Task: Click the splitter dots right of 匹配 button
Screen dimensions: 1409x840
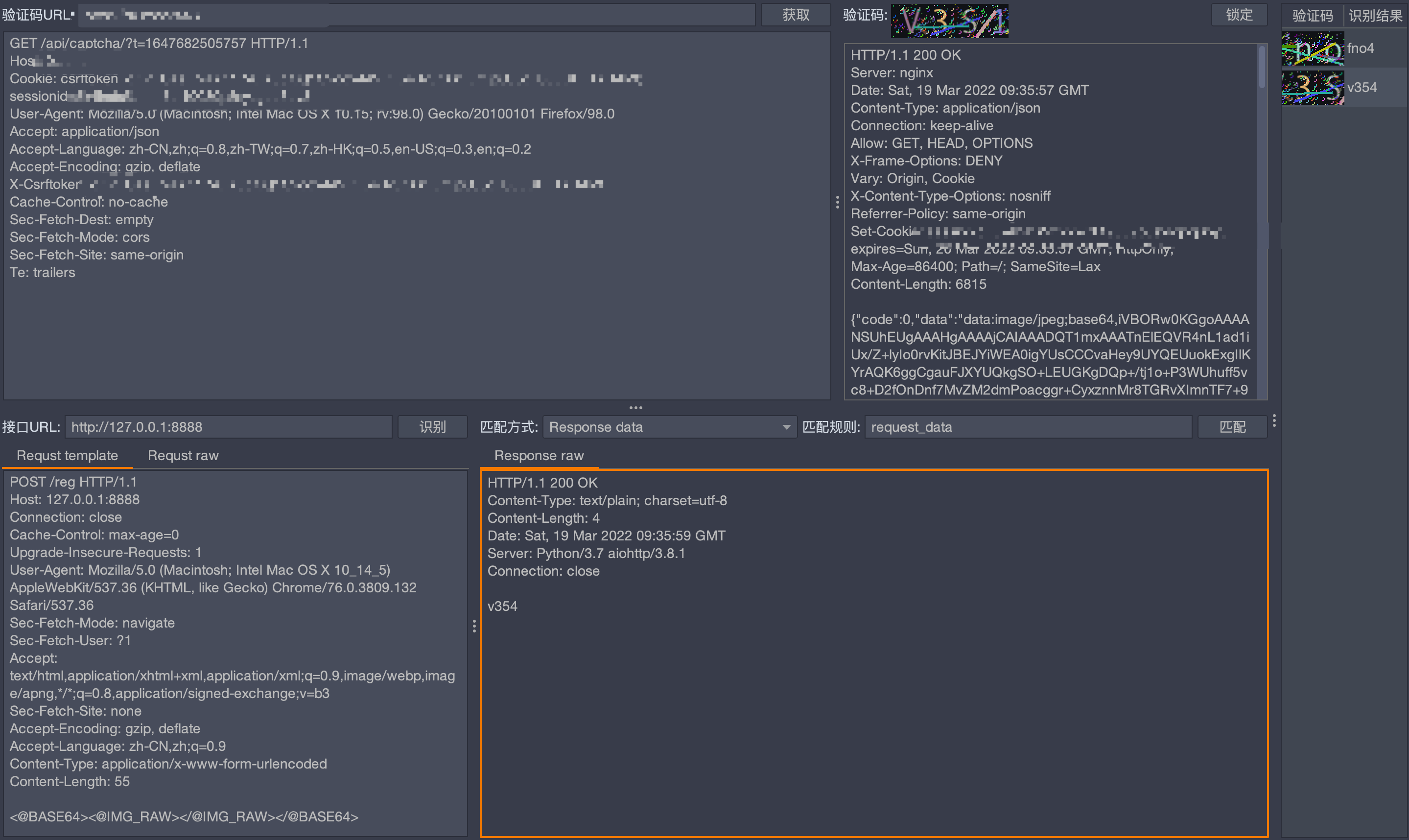Action: [1274, 420]
